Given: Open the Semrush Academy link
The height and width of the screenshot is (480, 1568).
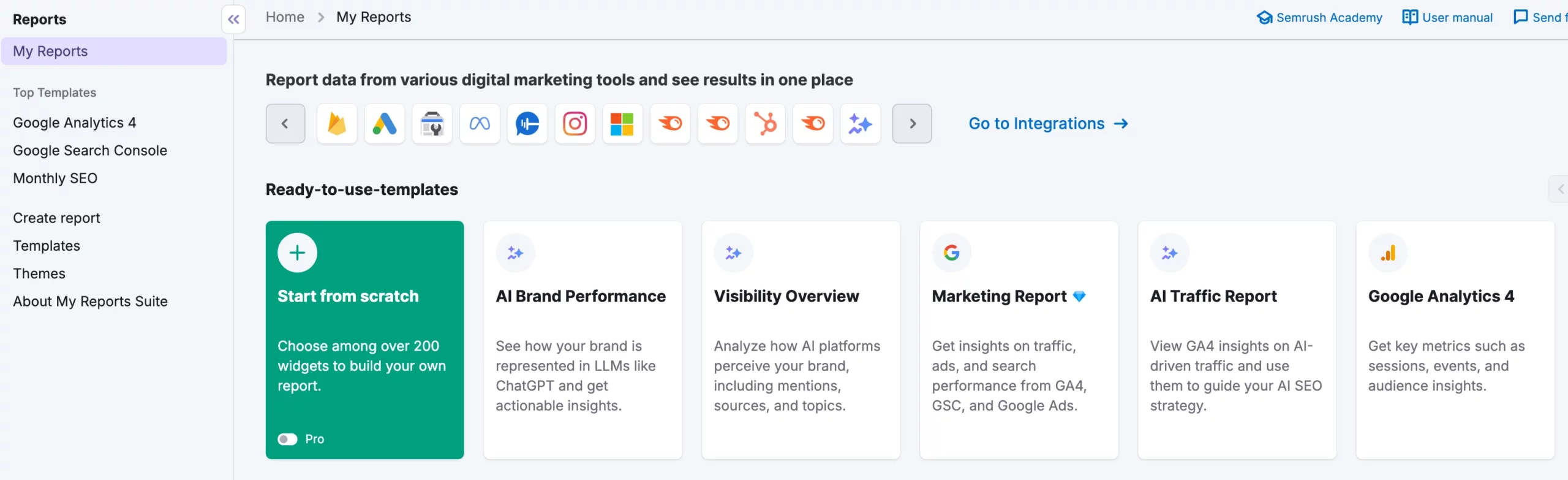Looking at the screenshot, I should tap(1319, 18).
